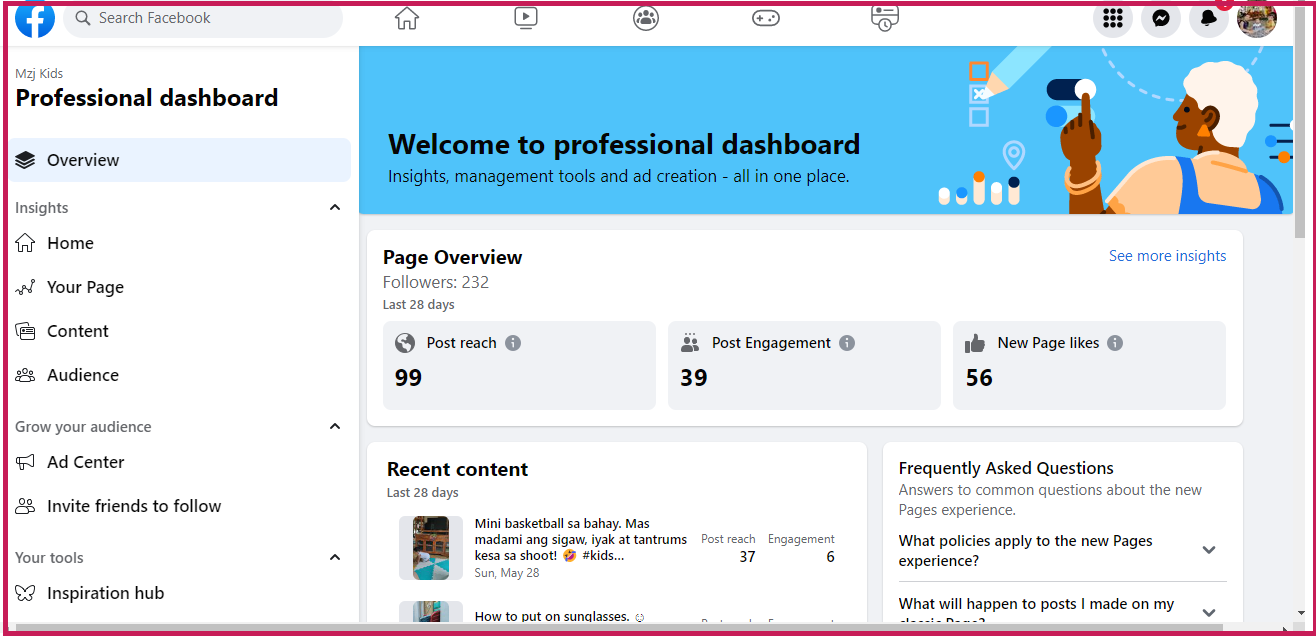Expand 'What policies apply to the new Pages' question

pyautogui.click(x=1062, y=550)
